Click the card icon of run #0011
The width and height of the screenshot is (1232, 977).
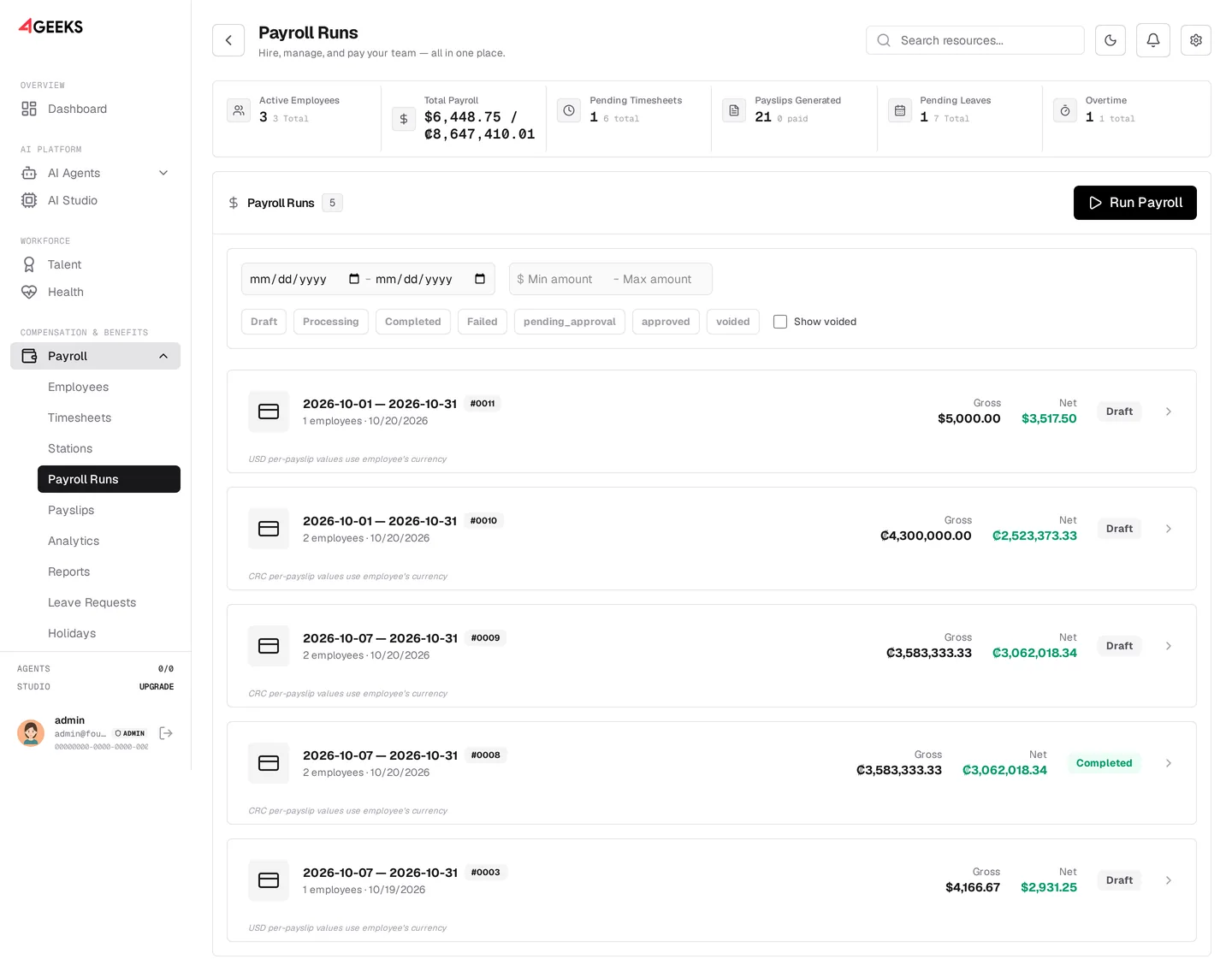[269, 412]
